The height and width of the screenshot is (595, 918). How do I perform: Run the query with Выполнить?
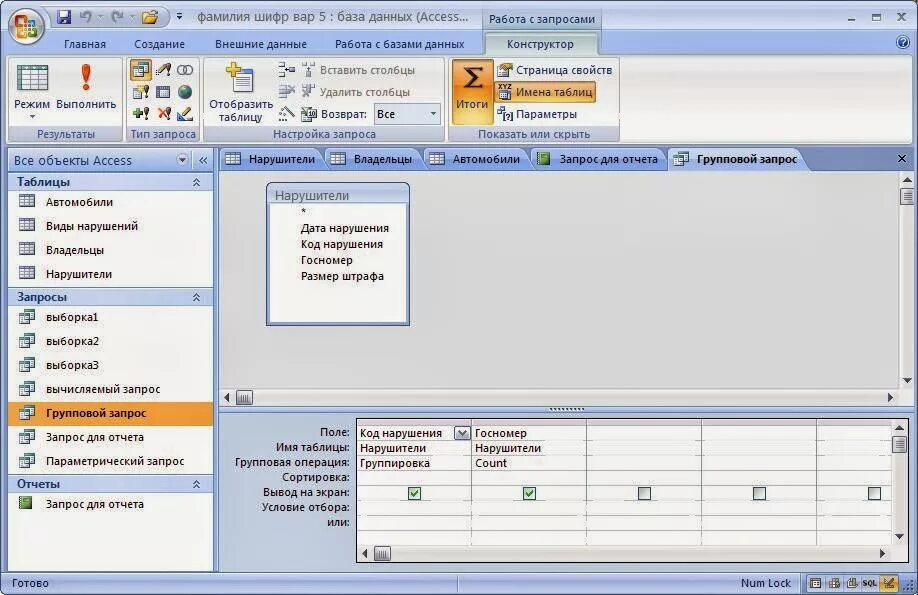tap(86, 88)
